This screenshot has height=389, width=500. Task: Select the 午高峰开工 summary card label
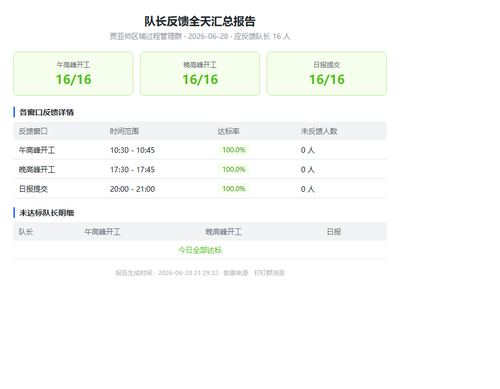point(73,65)
